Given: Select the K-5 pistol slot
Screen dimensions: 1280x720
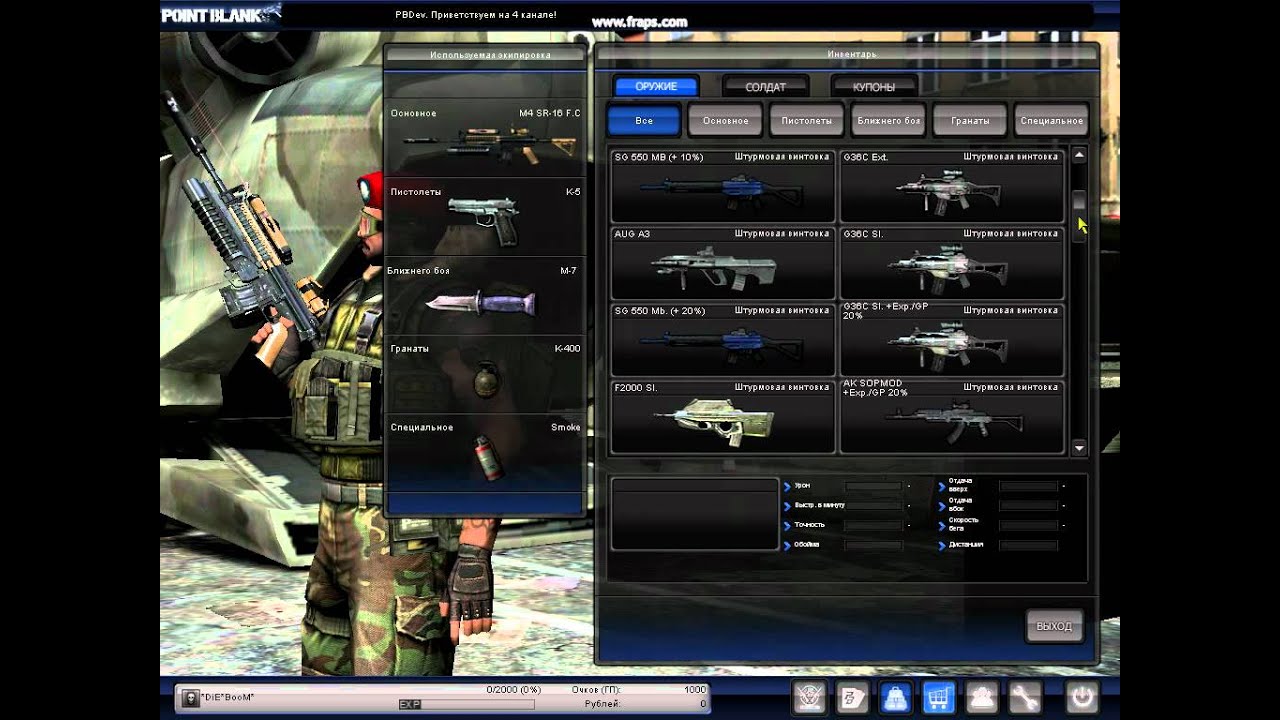Looking at the screenshot, I should (x=485, y=217).
